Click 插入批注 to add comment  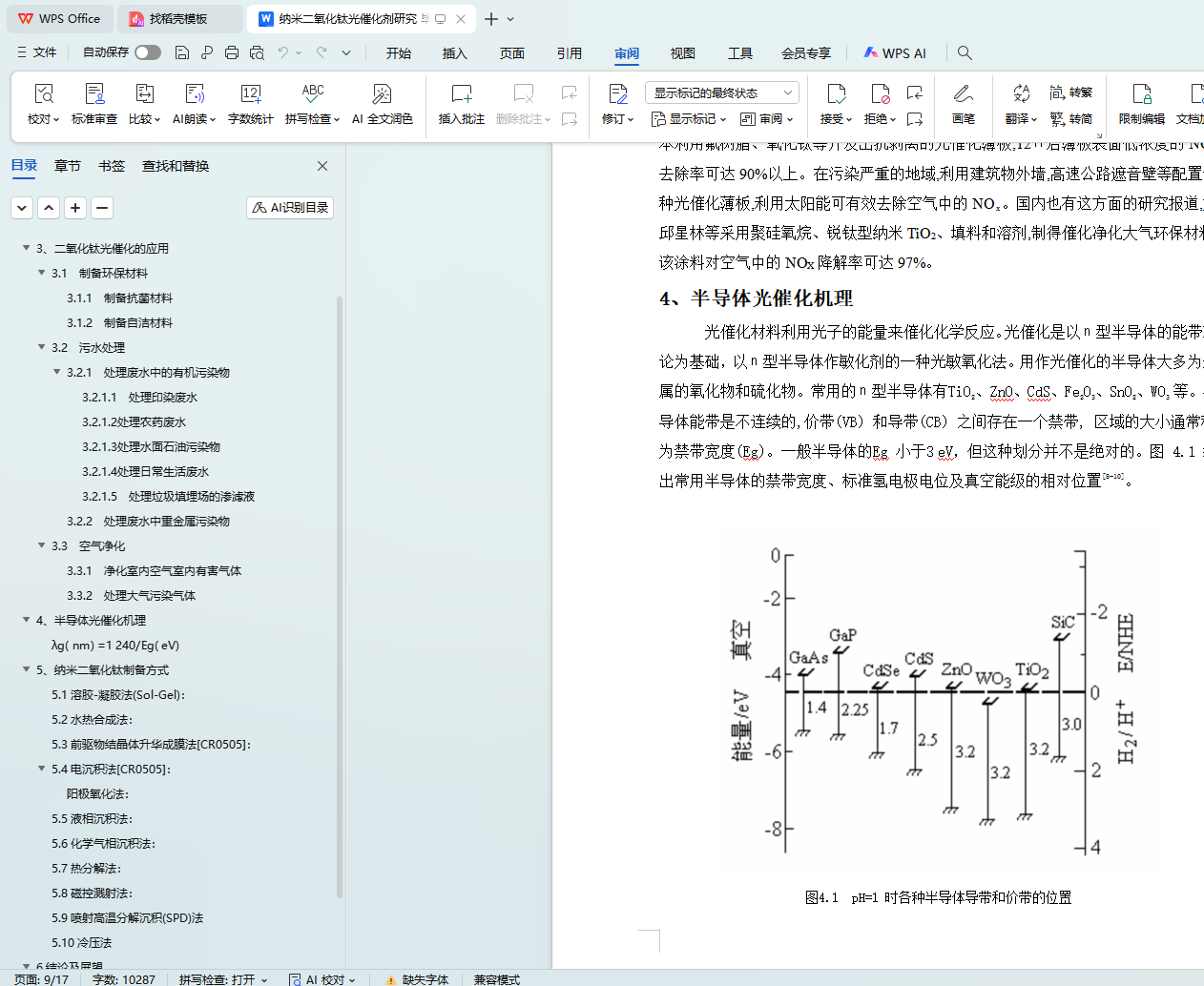[462, 104]
